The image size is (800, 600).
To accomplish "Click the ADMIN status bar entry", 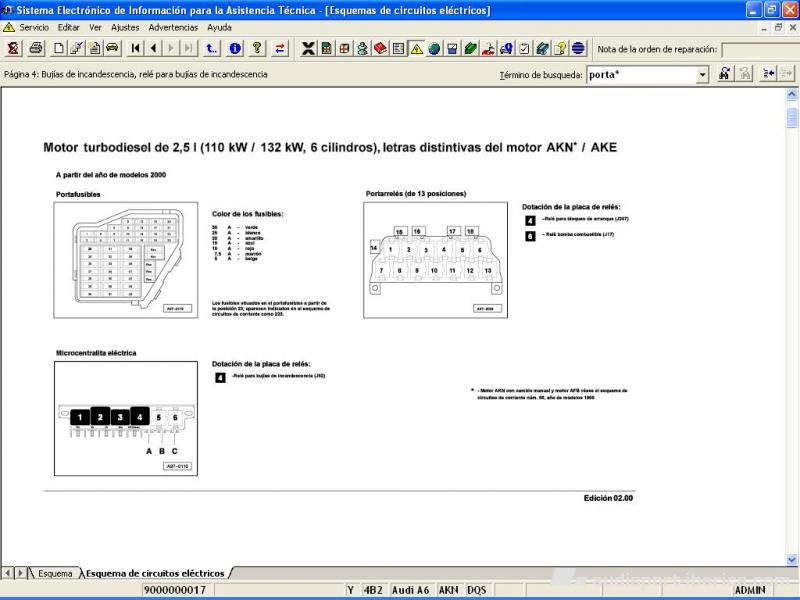I will pos(749,590).
